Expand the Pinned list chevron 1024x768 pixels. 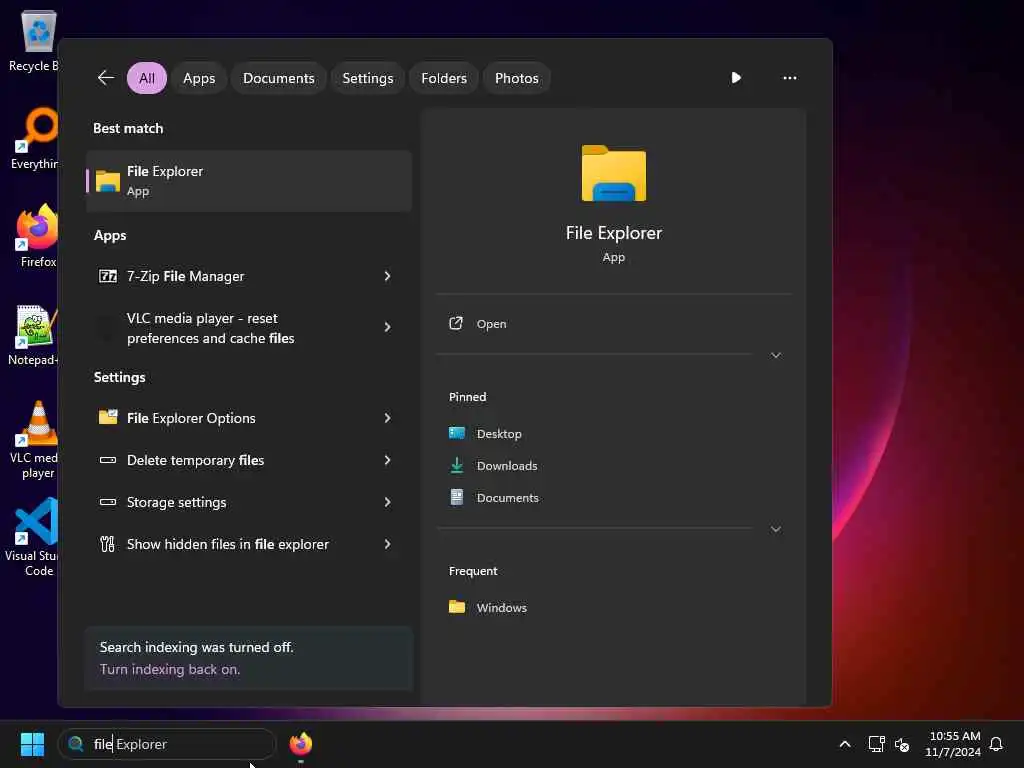pyautogui.click(x=776, y=529)
